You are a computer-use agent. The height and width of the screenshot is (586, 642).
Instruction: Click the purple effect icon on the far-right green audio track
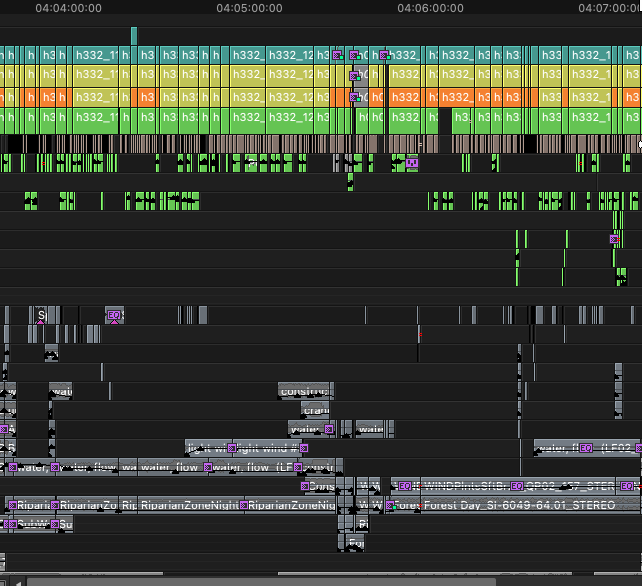(x=614, y=240)
